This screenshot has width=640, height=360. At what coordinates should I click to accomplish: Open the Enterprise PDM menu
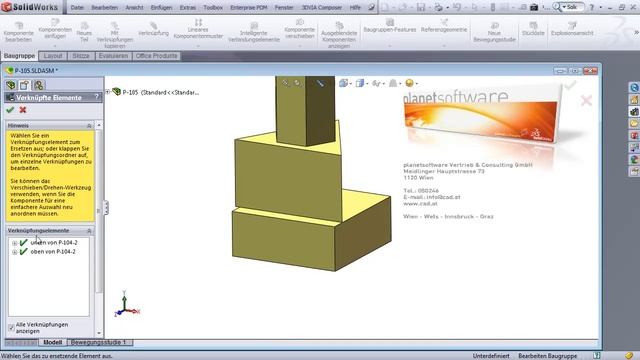point(249,7)
